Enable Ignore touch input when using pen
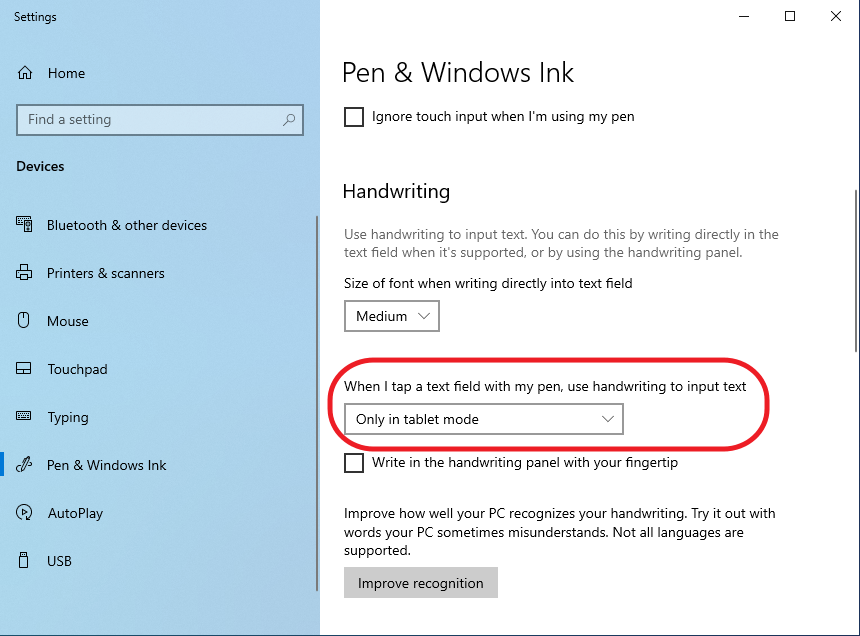860x636 pixels. click(354, 117)
